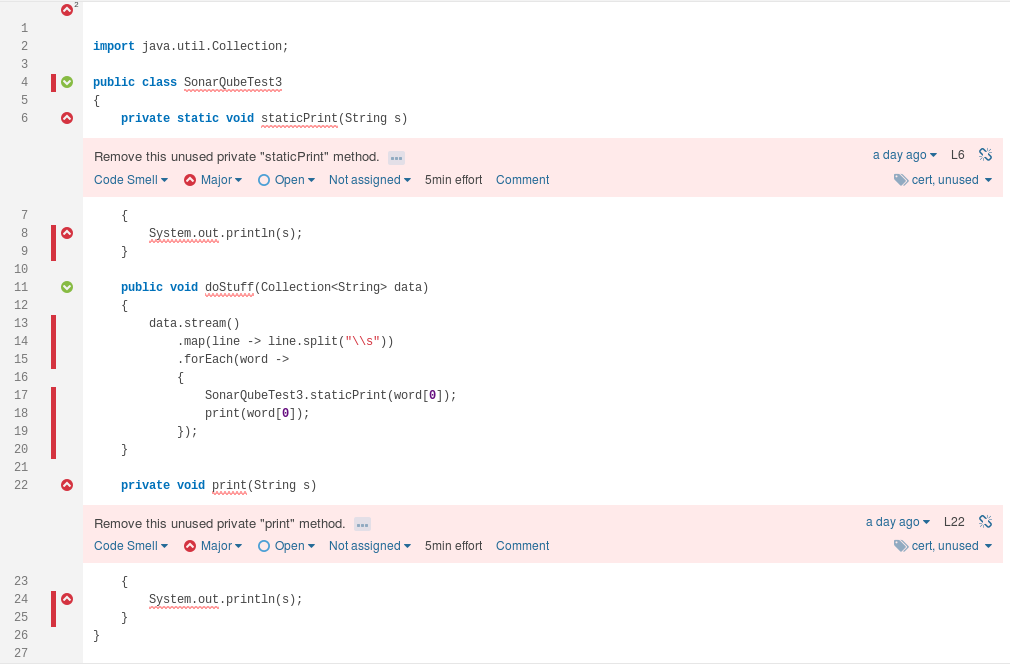Click the red issue marker on line 24
Viewport: 1010px width, 668px height.
pyautogui.click(x=67, y=599)
